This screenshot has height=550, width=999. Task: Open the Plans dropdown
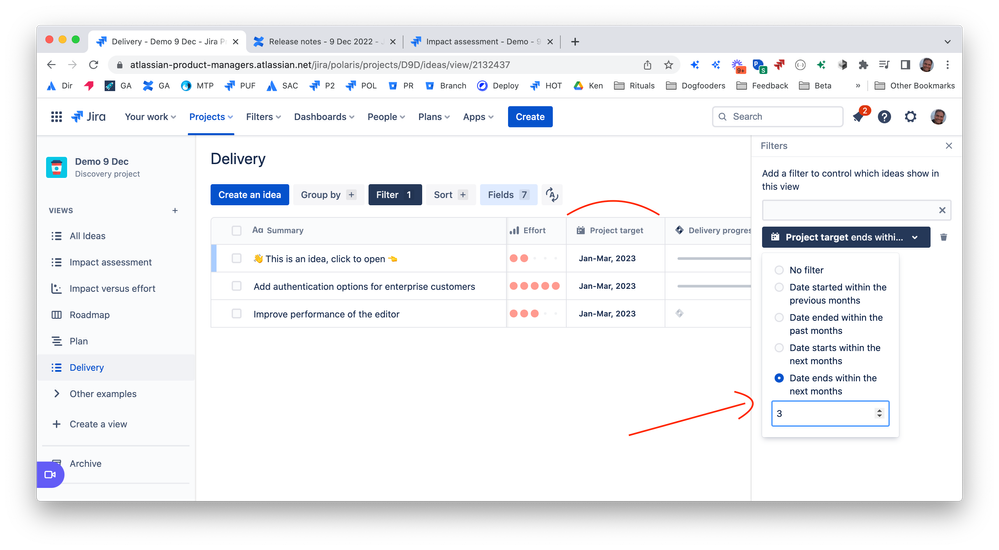[x=434, y=117]
